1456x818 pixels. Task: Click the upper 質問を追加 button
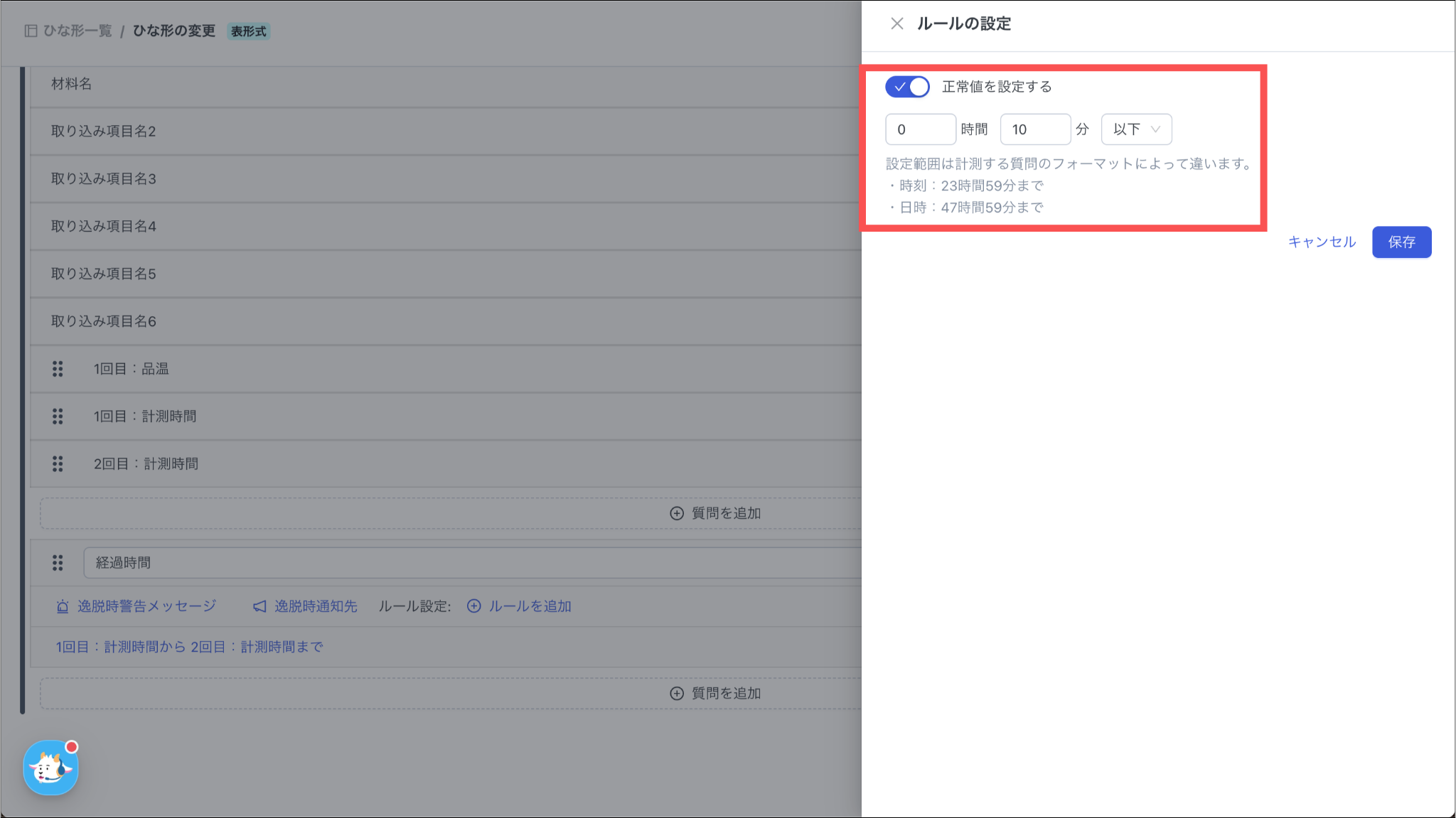[x=716, y=513]
